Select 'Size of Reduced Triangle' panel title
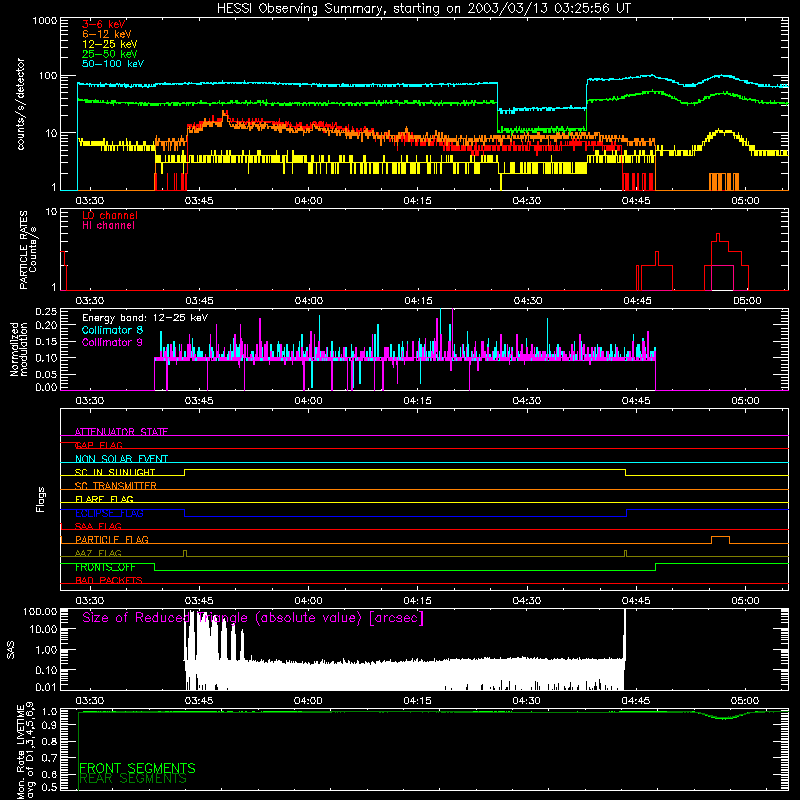This screenshot has width=800, height=800. point(253,618)
